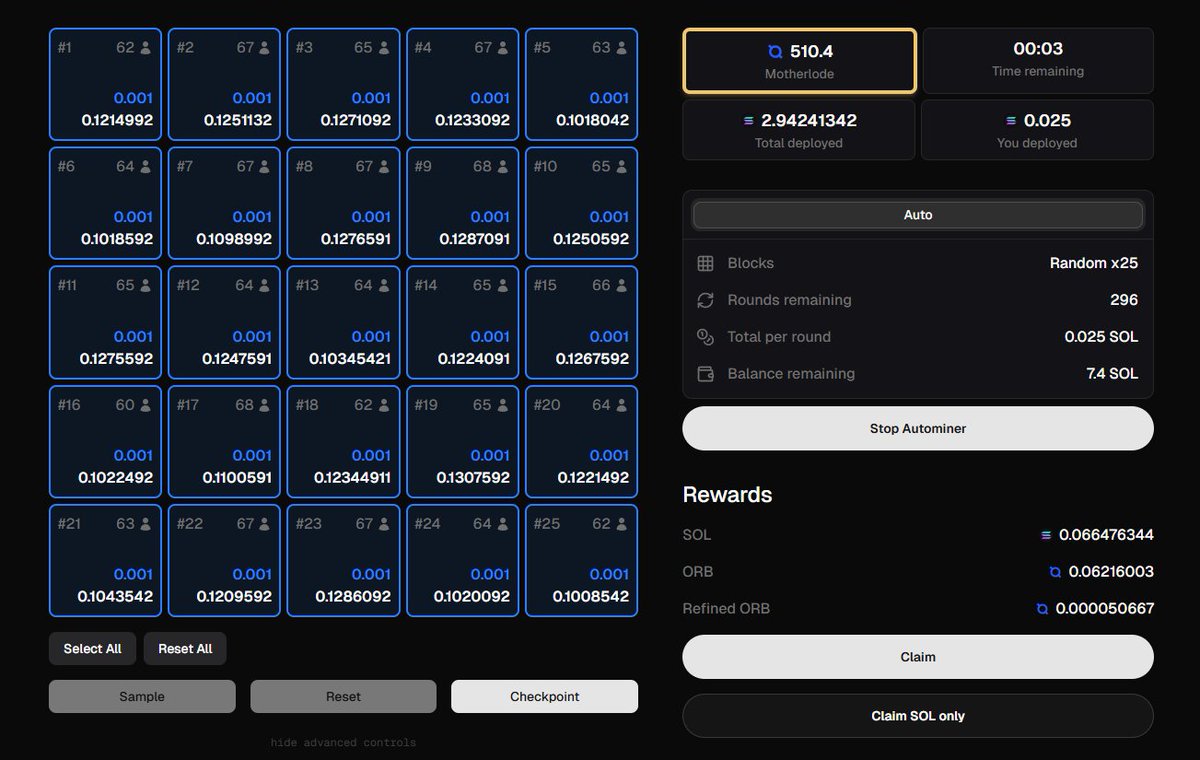
Task: Click the person icon on block #8
Action: click(x=384, y=166)
